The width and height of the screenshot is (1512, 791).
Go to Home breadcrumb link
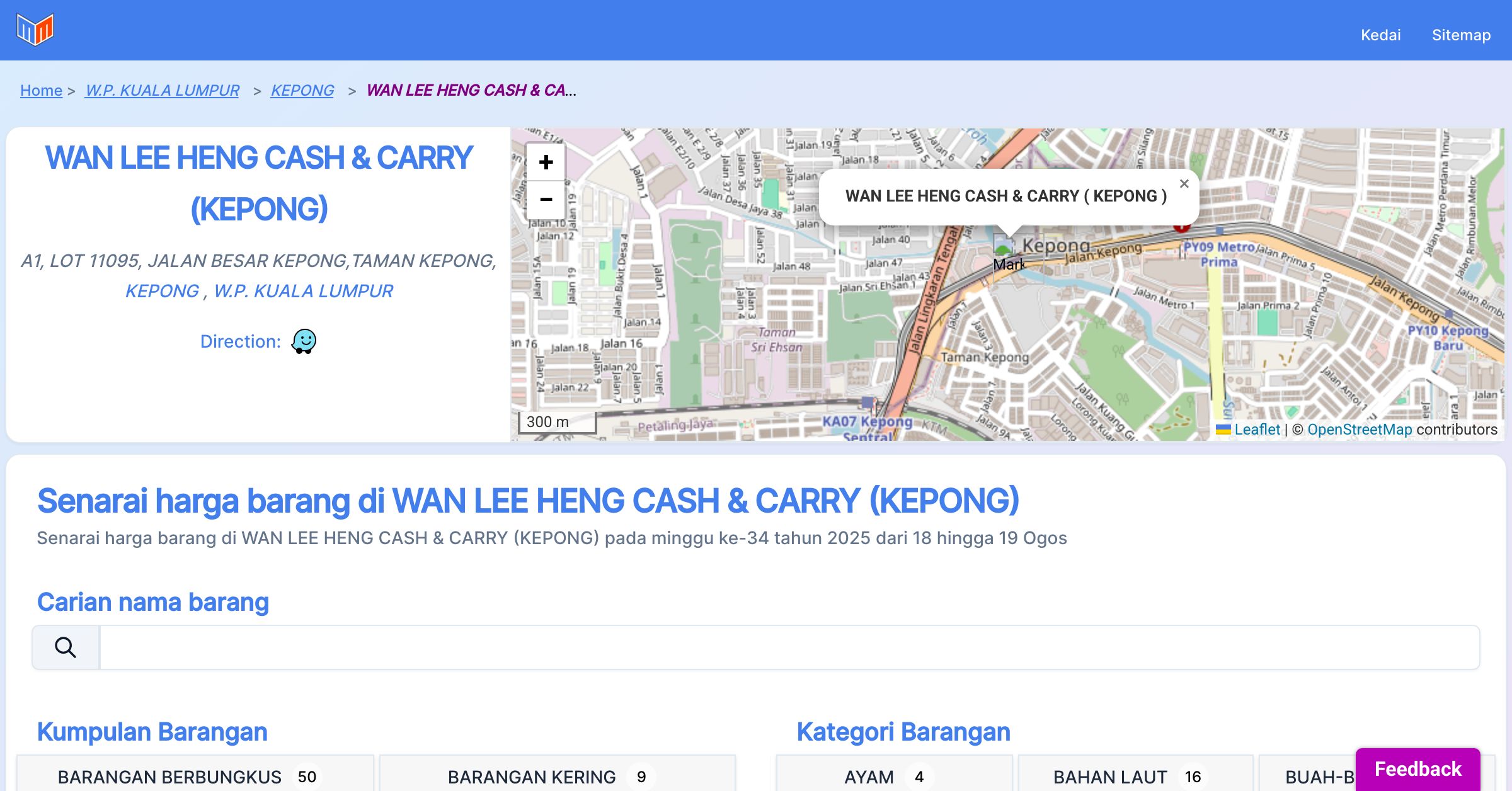point(41,90)
